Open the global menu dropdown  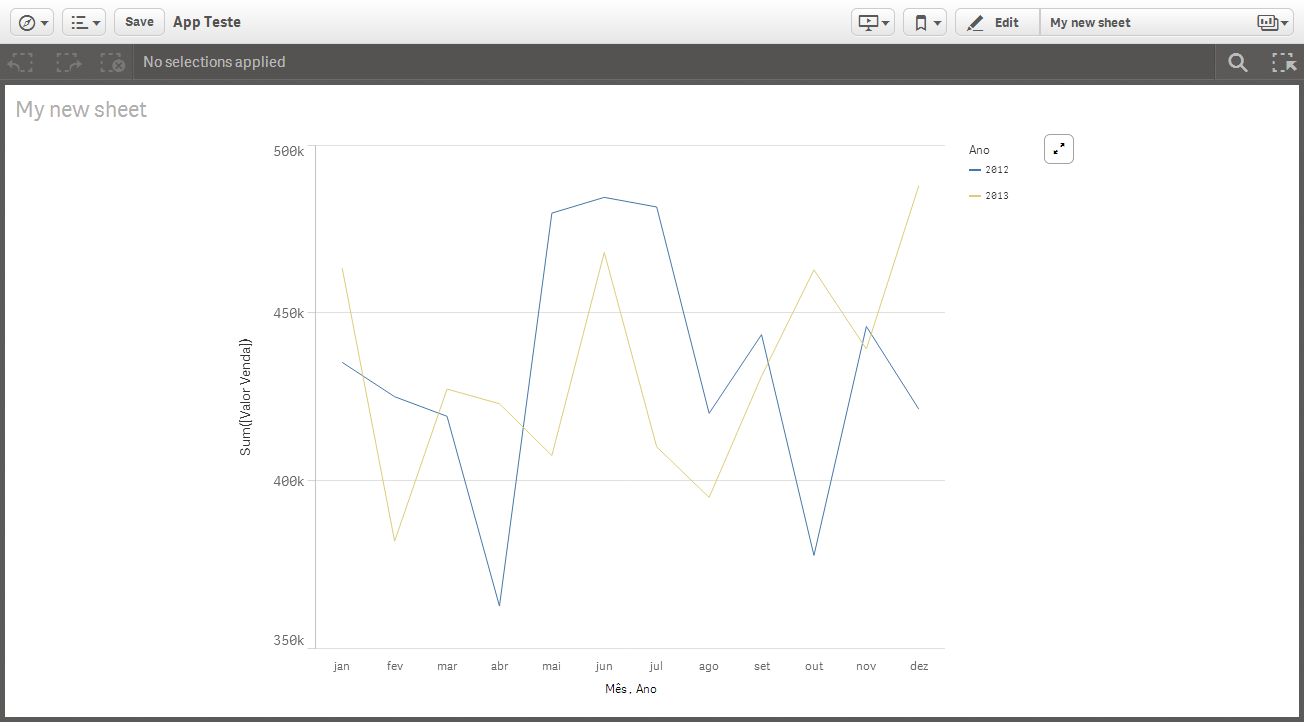point(84,21)
